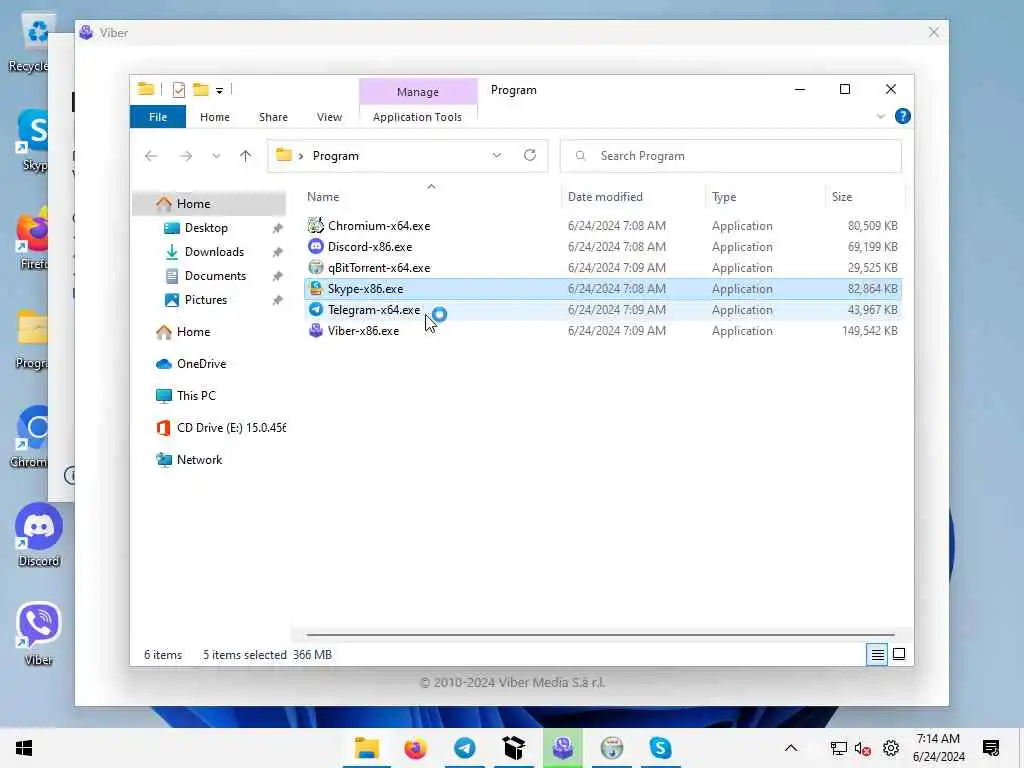The image size is (1024, 768).
Task: Open settings gear in system tray
Action: click(891, 748)
